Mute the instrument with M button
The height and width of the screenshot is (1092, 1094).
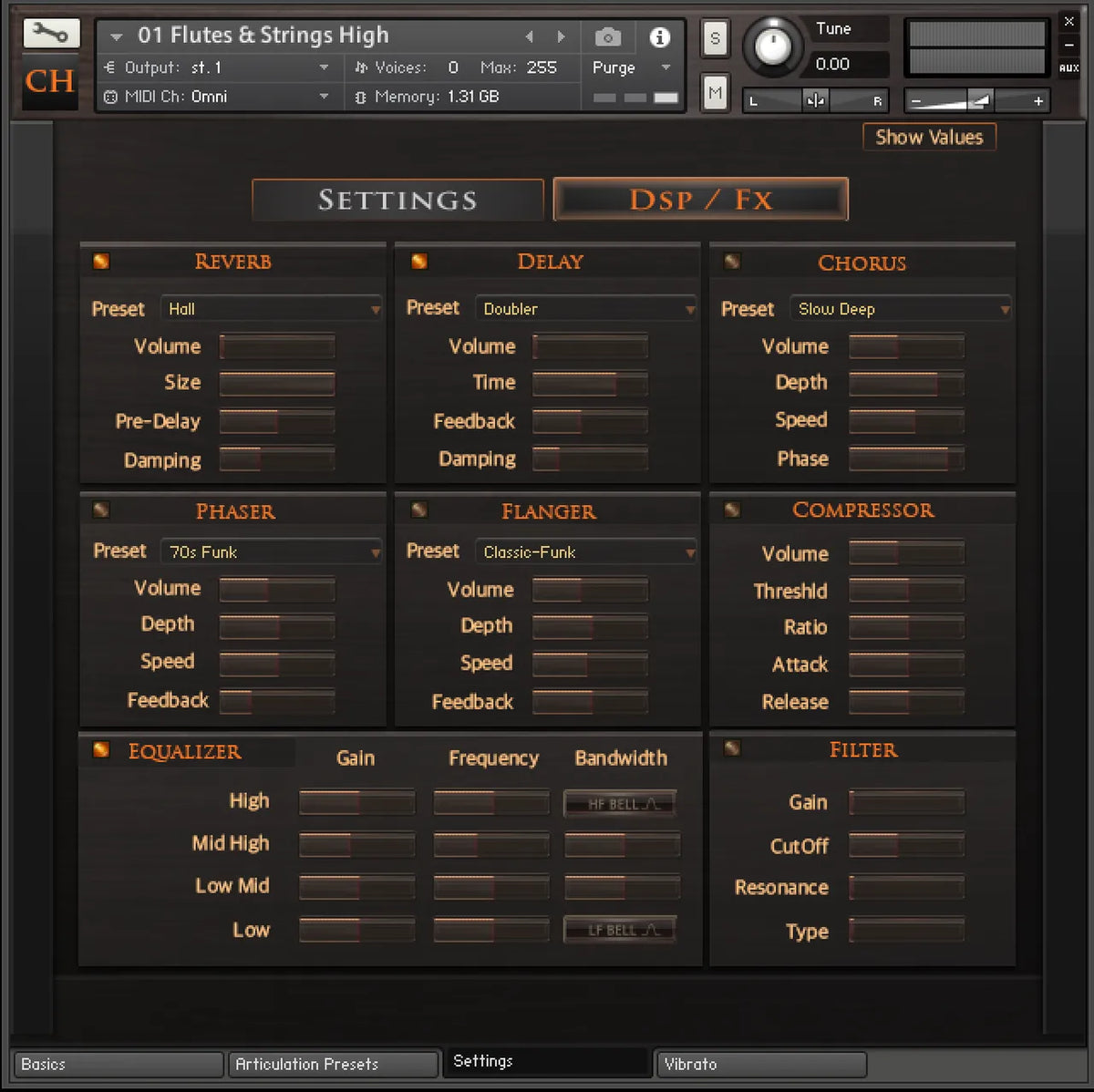[715, 92]
